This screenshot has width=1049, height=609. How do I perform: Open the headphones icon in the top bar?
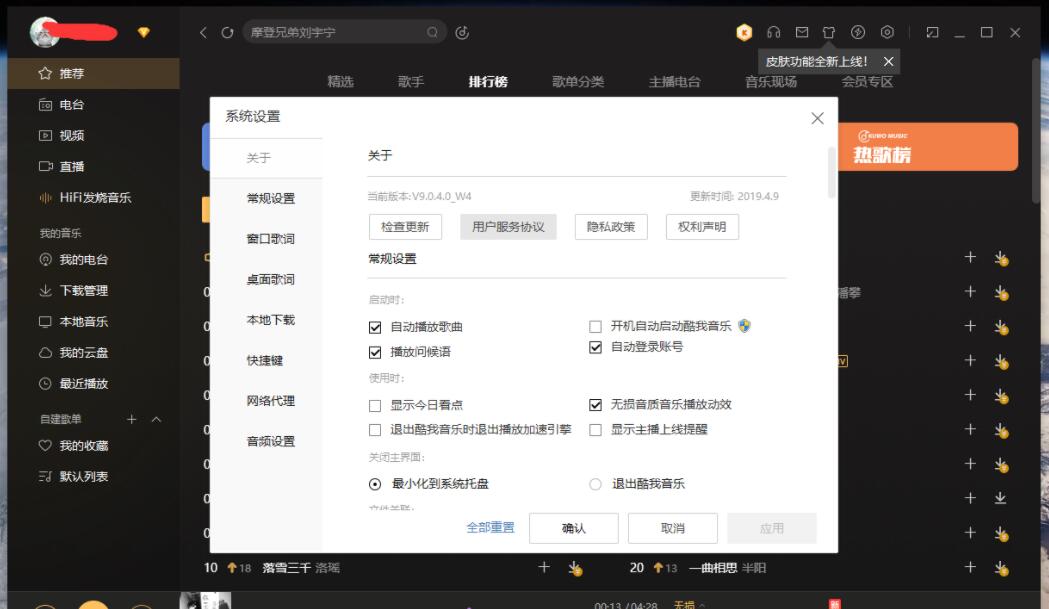tap(773, 32)
